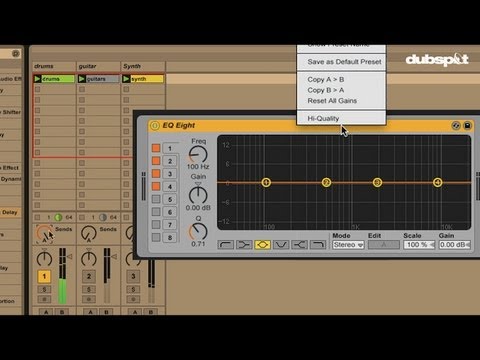Click the browser circular icon top-left
Viewport: 480px width, 360px height.
coord(16,54)
